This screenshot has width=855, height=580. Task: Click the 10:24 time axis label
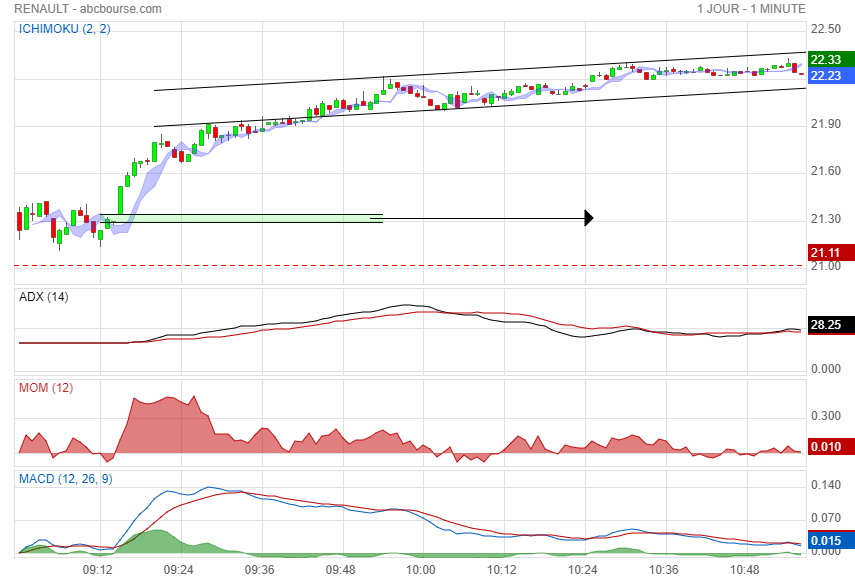582,570
